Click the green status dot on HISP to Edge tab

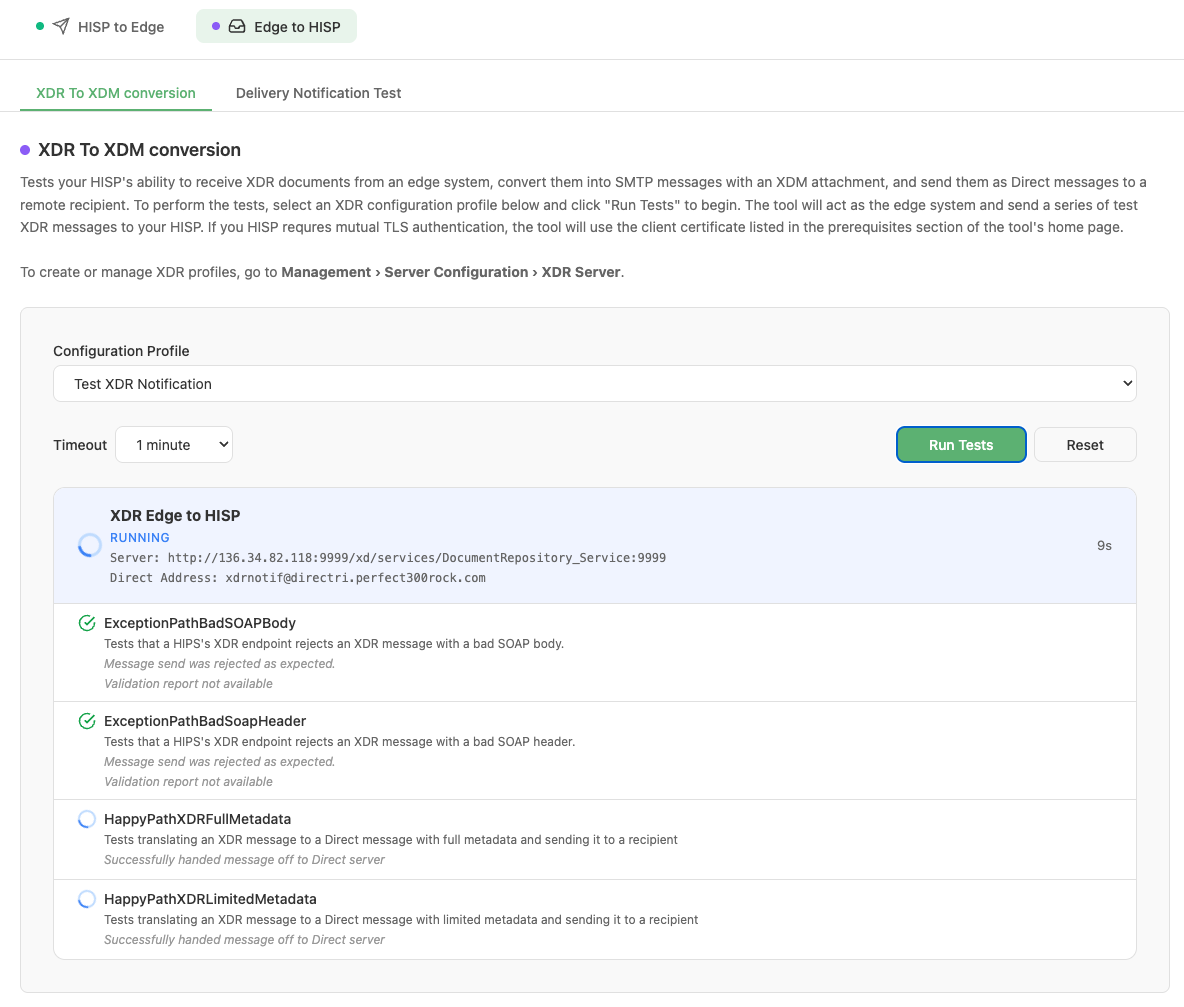(x=40, y=26)
